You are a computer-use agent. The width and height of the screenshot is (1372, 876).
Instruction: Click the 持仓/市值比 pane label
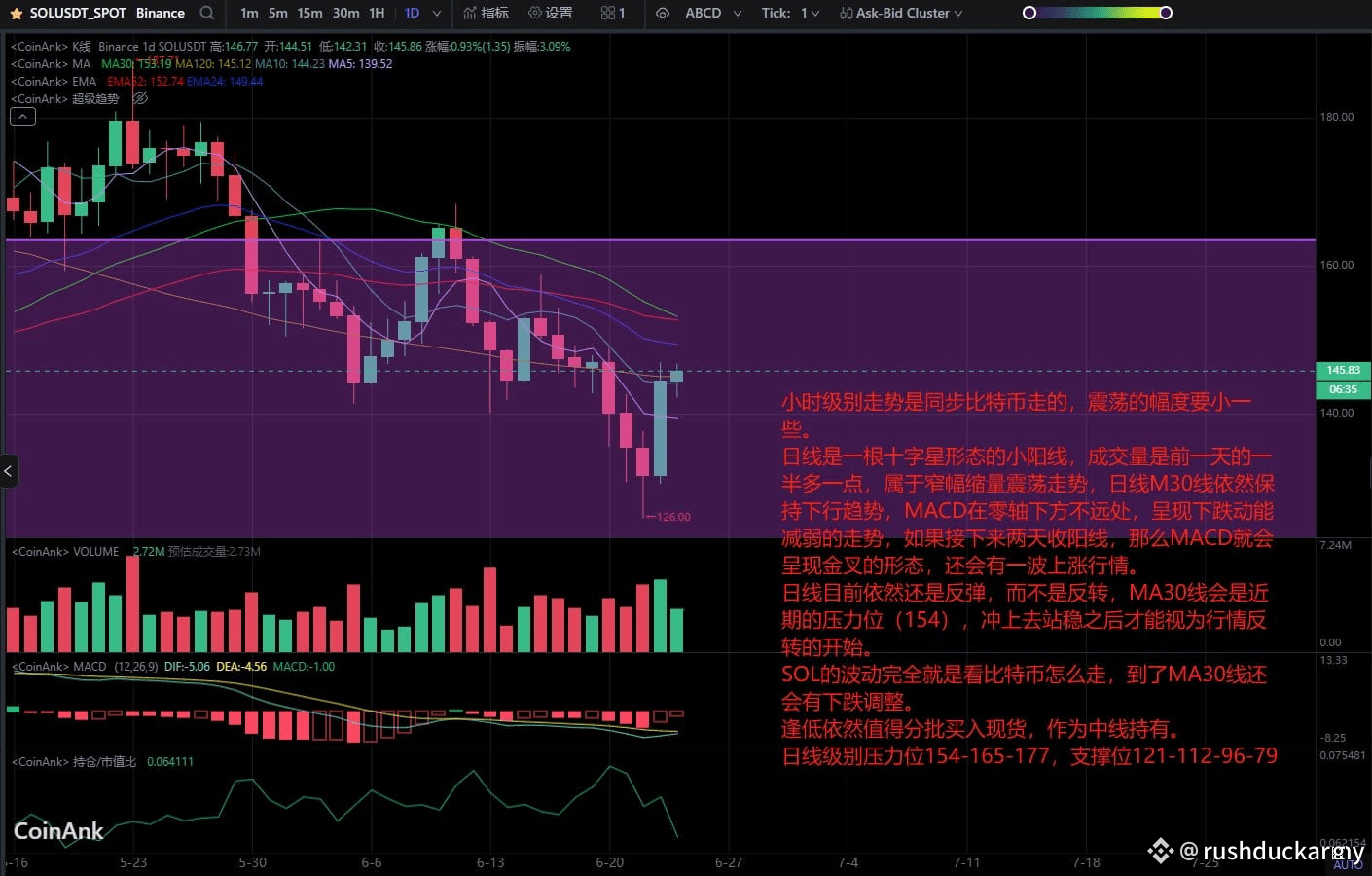coord(104,762)
